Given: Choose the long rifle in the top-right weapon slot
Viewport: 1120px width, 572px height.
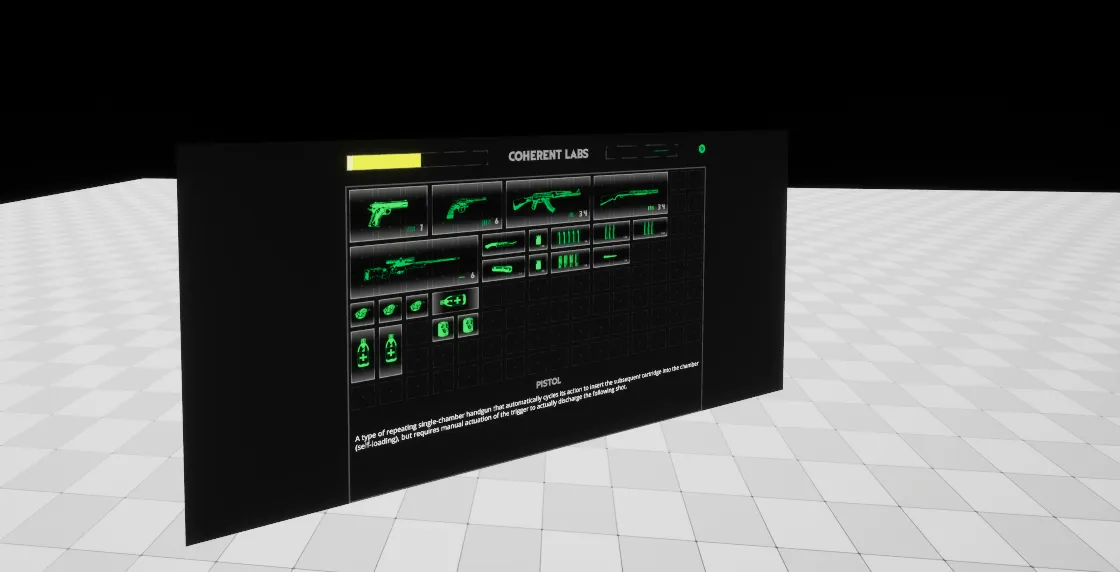Looking at the screenshot, I should point(631,198).
